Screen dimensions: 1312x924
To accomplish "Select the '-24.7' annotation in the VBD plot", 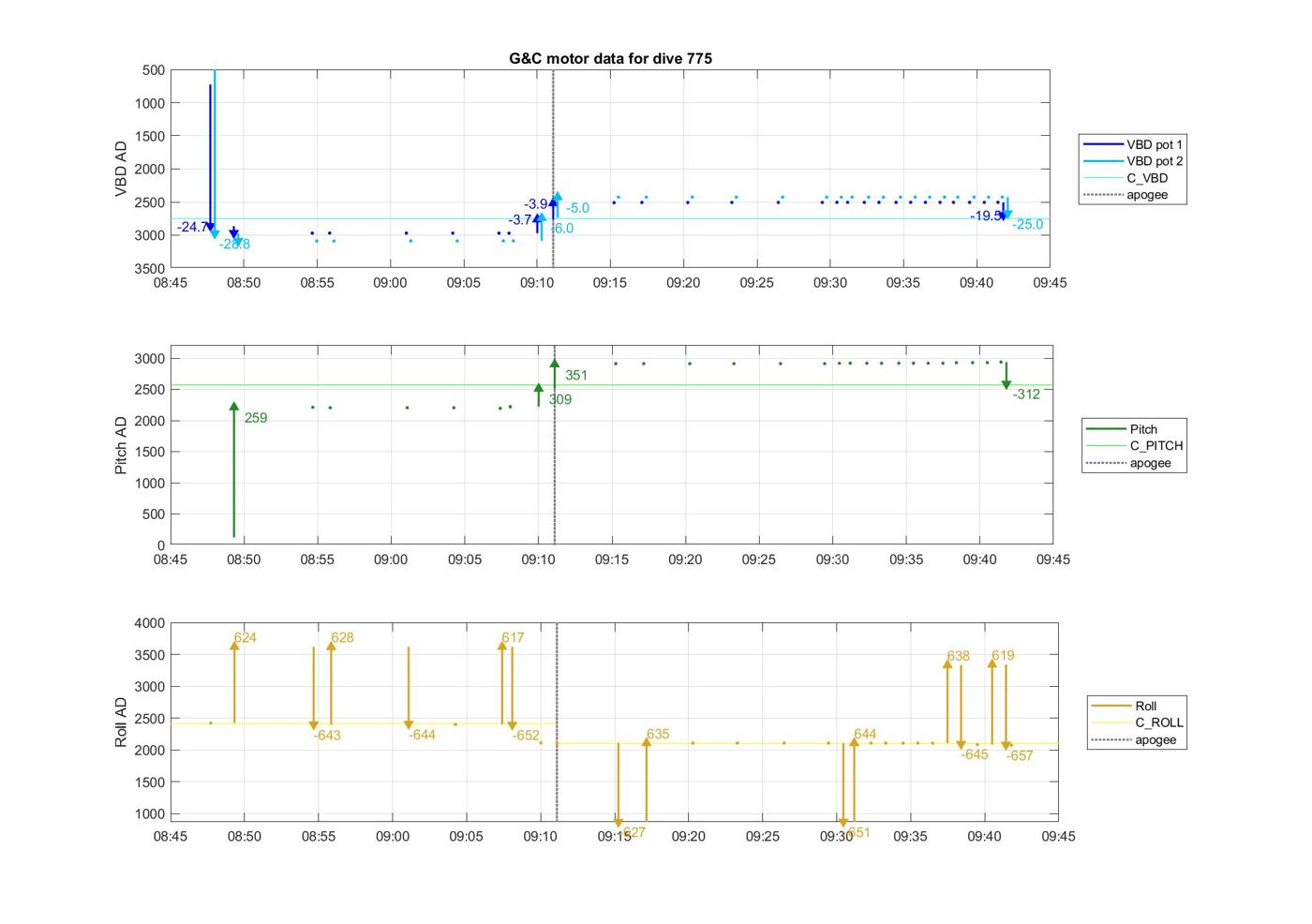I will tap(192, 227).
